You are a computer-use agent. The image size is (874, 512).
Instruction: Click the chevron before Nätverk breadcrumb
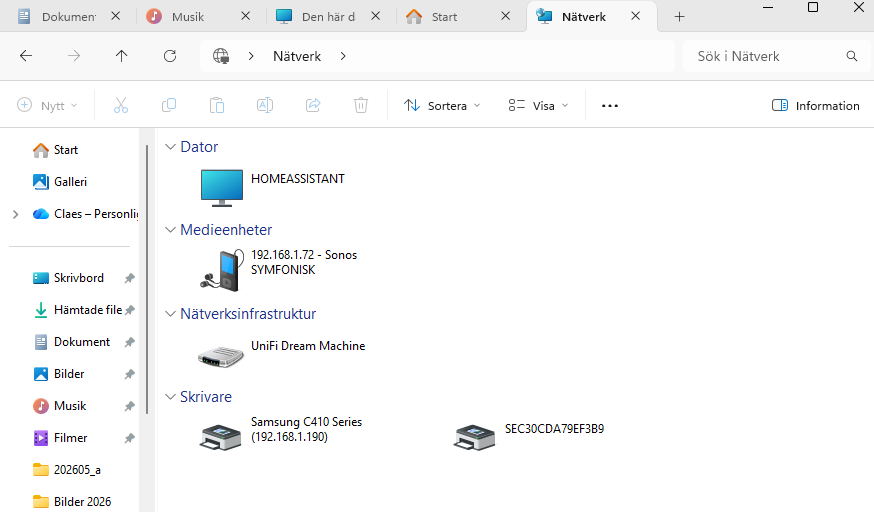(251, 56)
